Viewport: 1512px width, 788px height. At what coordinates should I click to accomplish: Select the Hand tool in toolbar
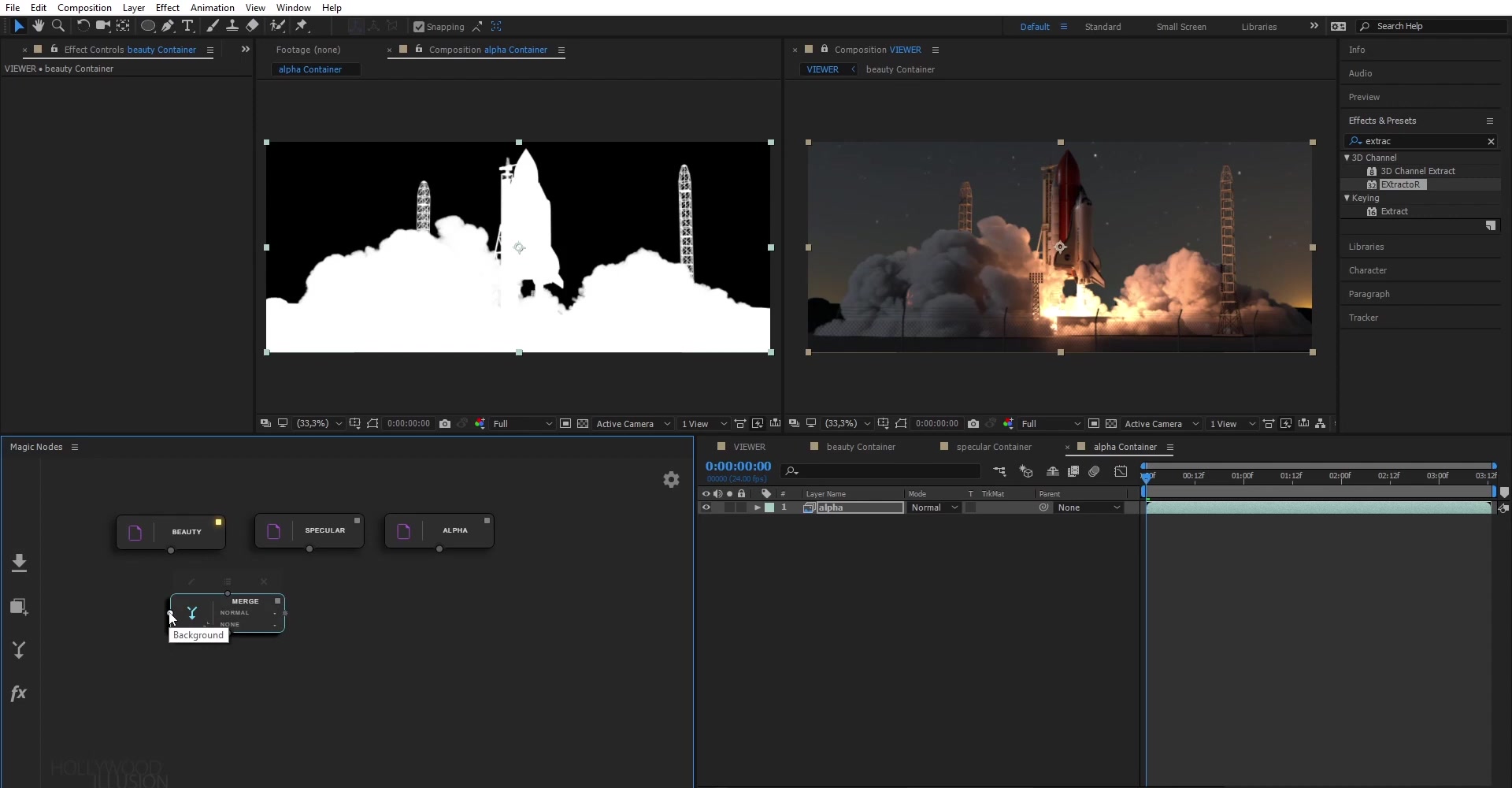[x=38, y=26]
